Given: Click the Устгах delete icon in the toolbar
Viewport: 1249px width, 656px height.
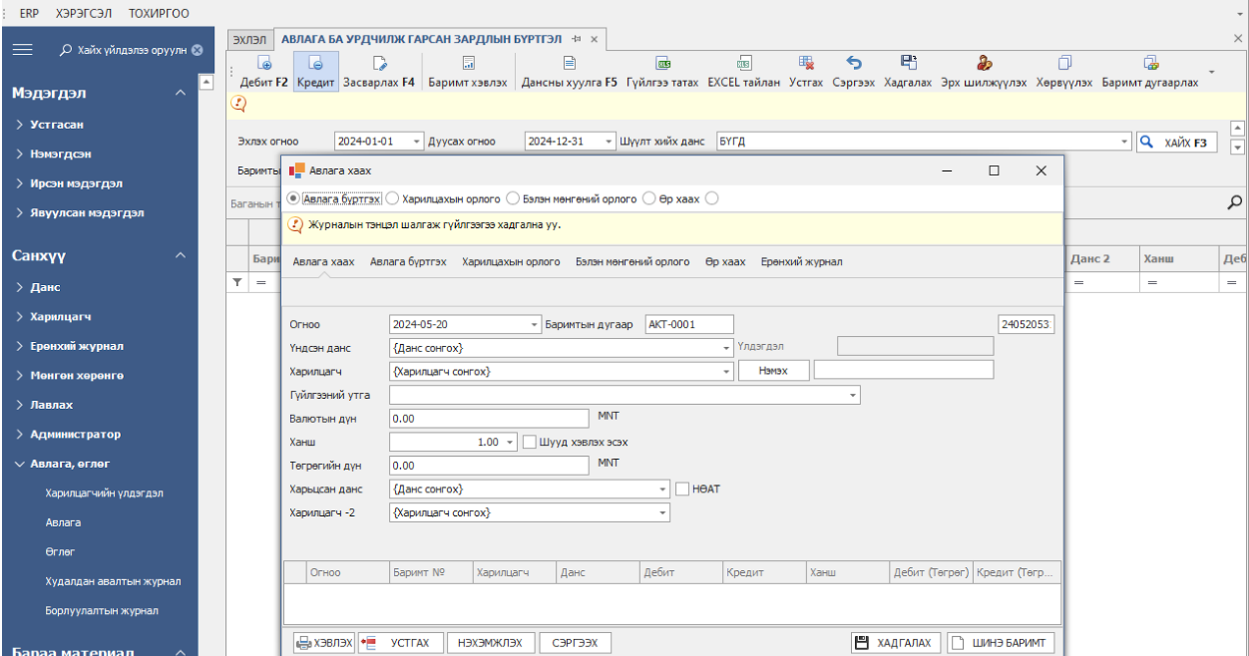Looking at the screenshot, I should point(805,63).
